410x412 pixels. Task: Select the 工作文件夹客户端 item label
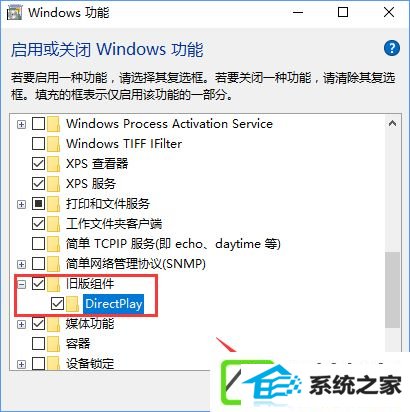pos(114,224)
